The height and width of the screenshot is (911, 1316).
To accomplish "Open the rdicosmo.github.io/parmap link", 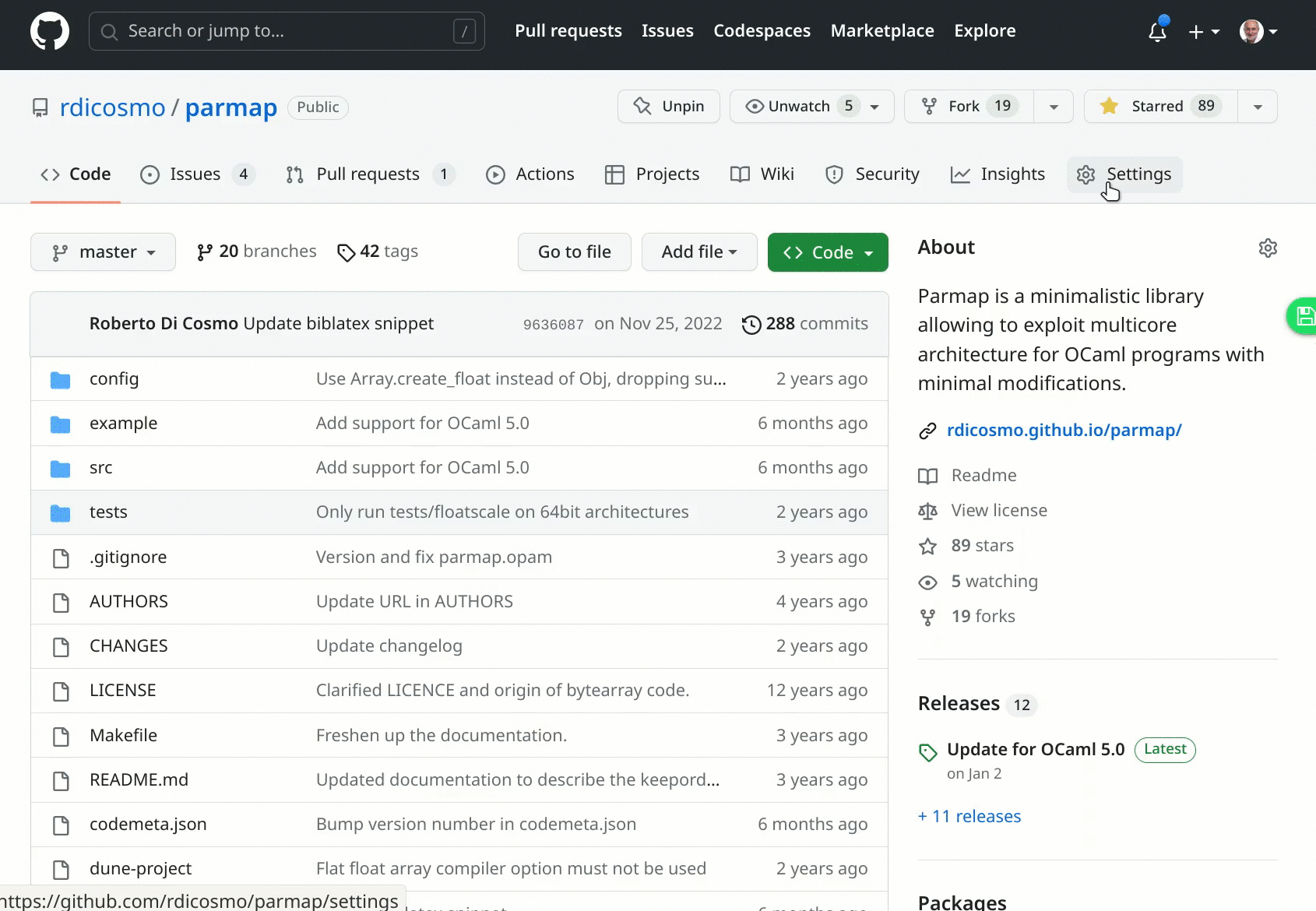I will tap(1064, 429).
